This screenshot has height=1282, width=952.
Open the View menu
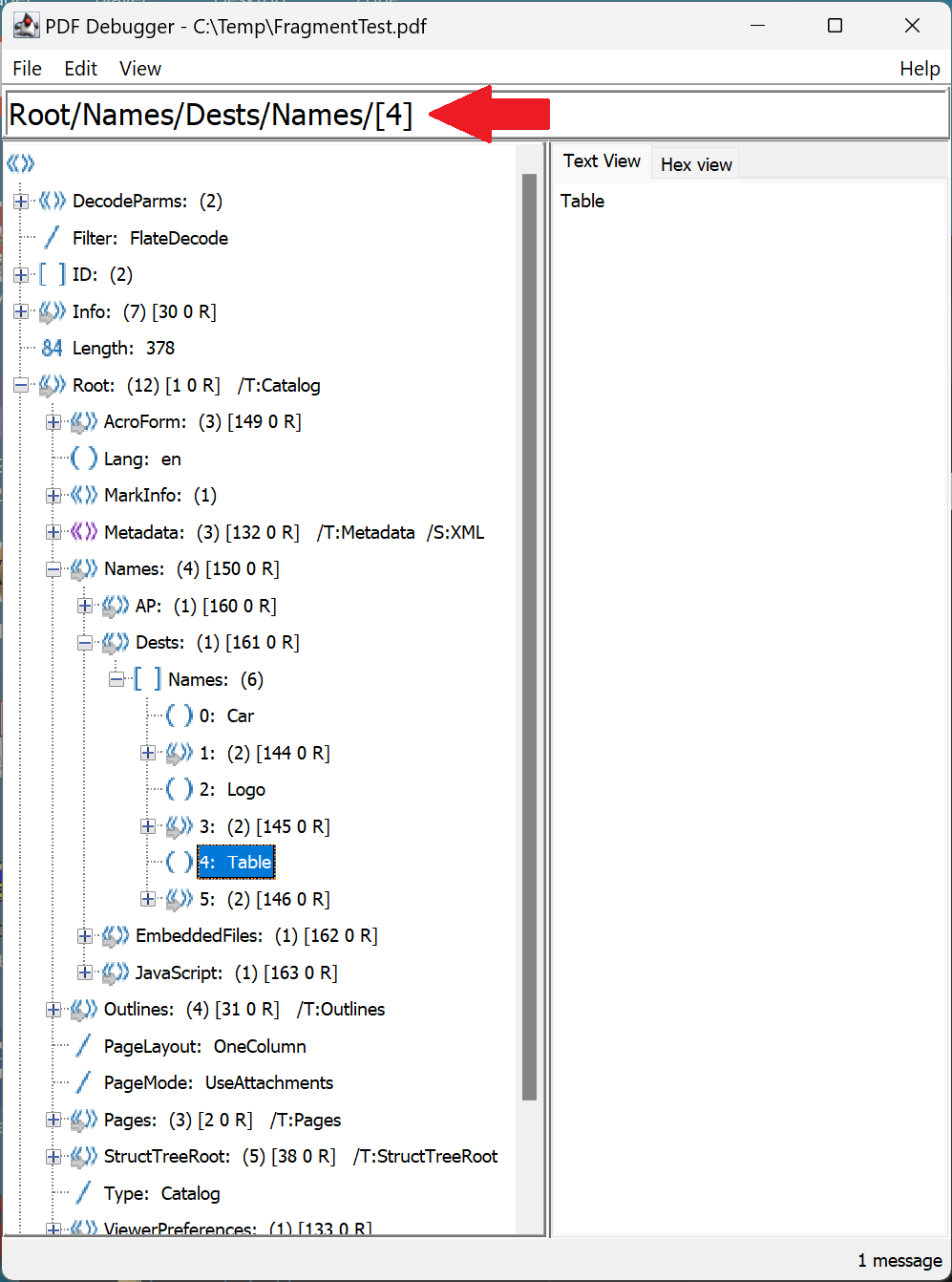coord(139,68)
